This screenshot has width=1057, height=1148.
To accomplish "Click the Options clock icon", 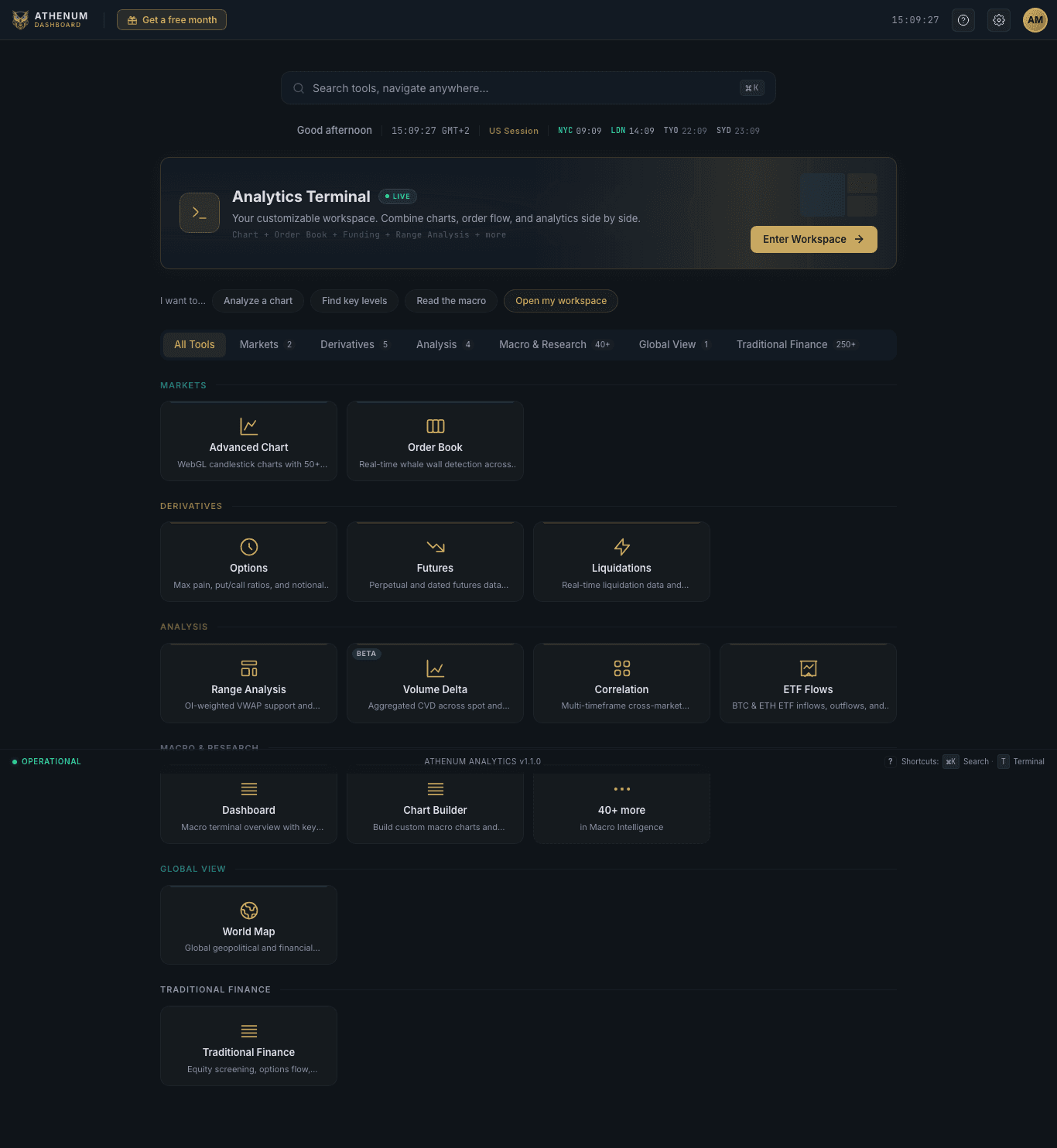I will (249, 547).
